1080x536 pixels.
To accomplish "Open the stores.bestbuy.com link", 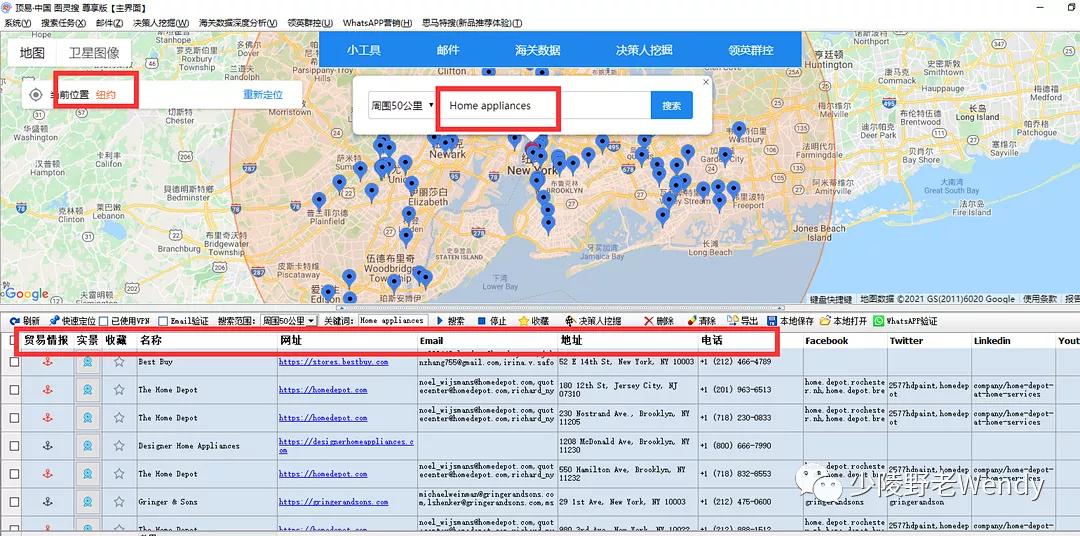I will pyautogui.click(x=333, y=362).
